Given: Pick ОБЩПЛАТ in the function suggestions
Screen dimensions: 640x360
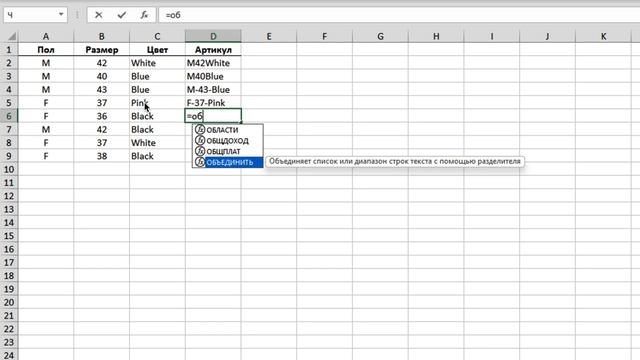Looking at the screenshot, I should click(223, 151).
